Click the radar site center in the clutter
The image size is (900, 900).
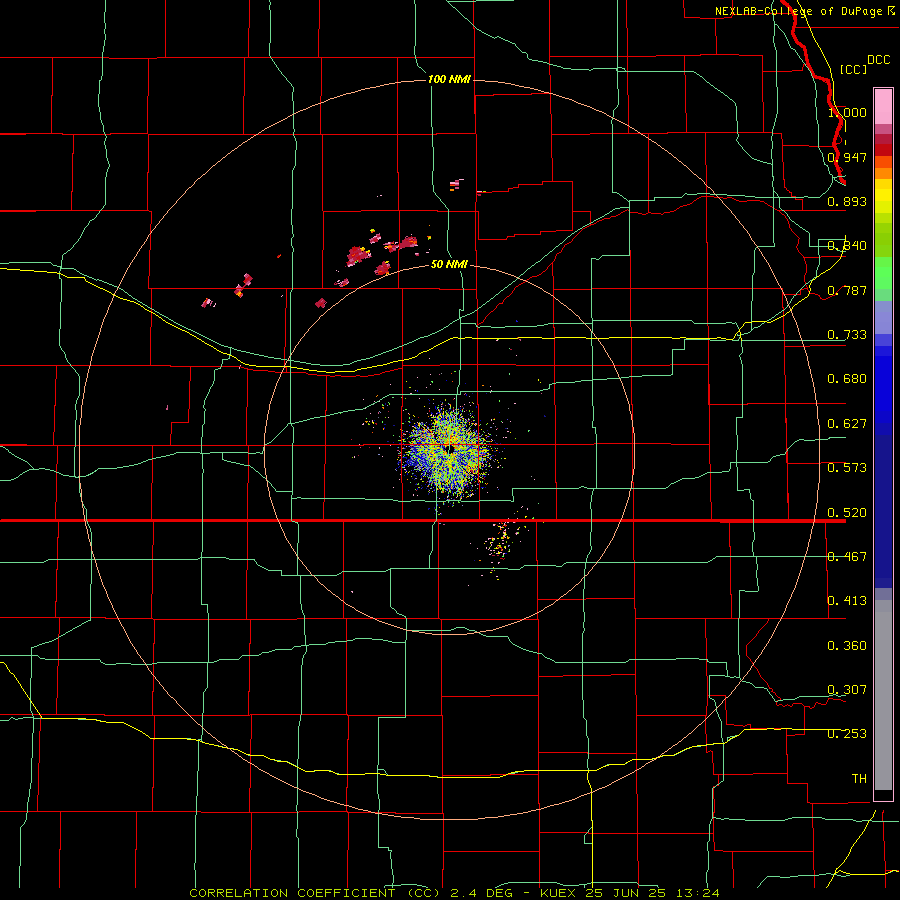(x=451, y=448)
